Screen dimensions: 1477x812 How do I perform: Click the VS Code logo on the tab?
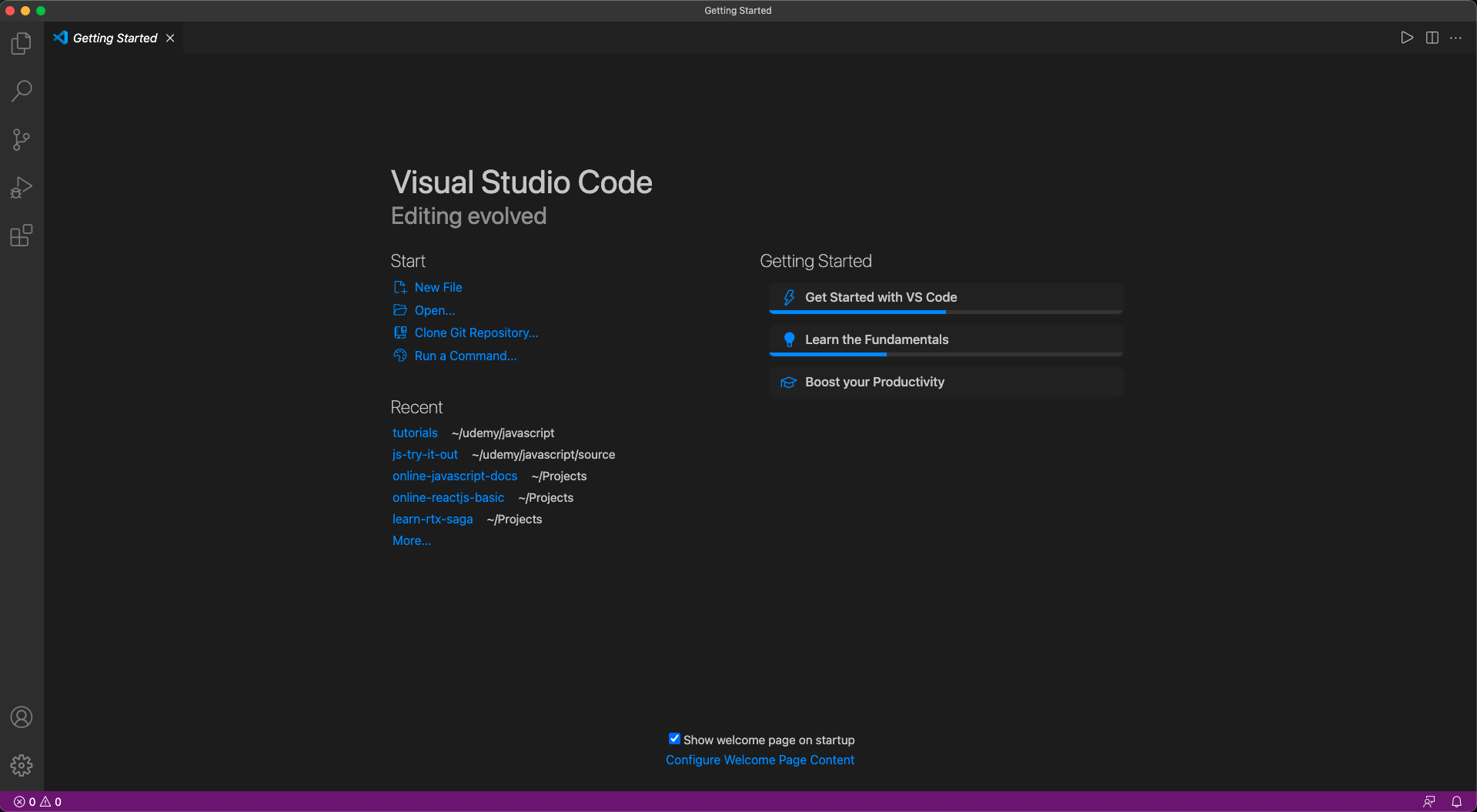pos(60,38)
